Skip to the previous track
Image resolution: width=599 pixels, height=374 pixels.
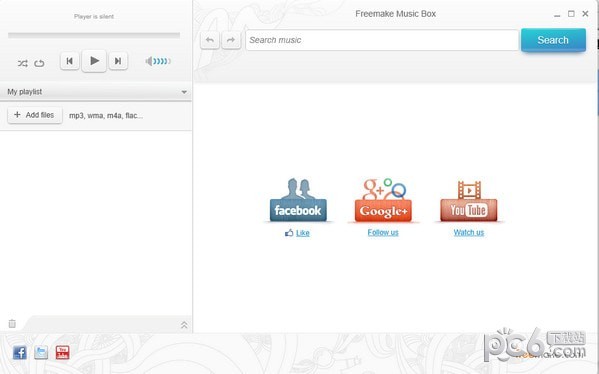70,61
